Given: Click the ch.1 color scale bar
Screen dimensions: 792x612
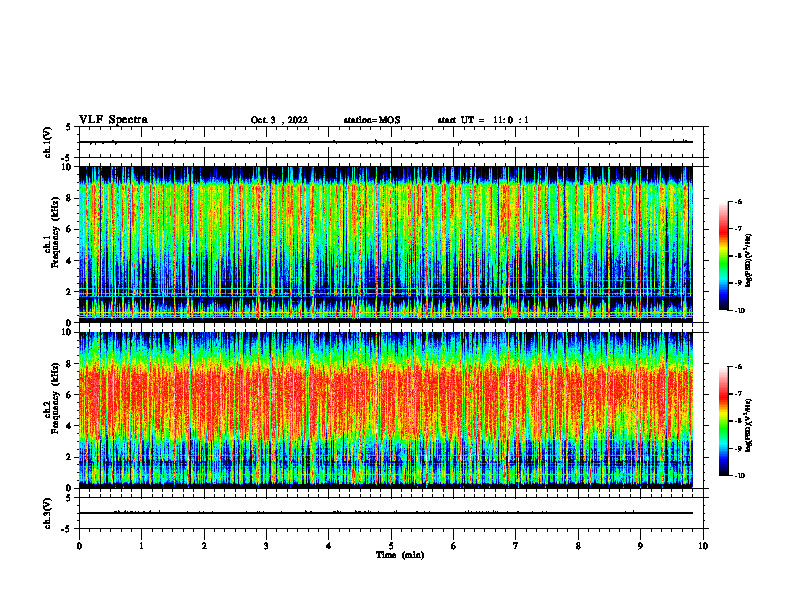Looking at the screenshot, I should (x=724, y=256).
